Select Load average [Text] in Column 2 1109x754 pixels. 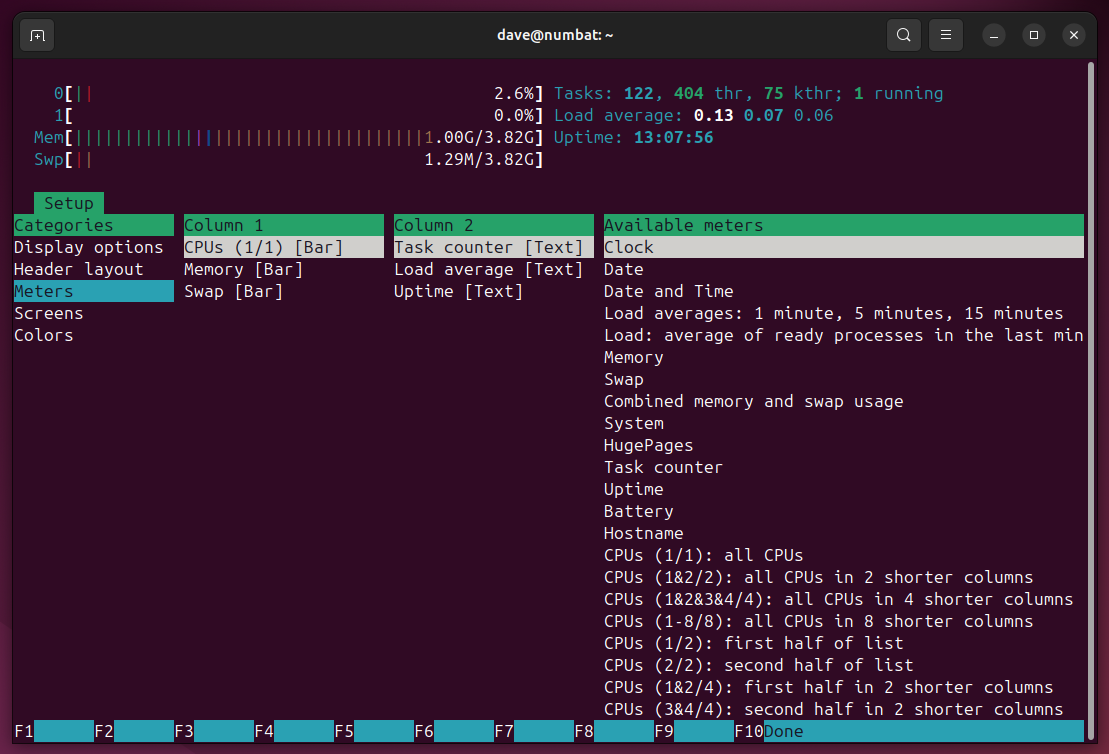[x=488, y=269]
